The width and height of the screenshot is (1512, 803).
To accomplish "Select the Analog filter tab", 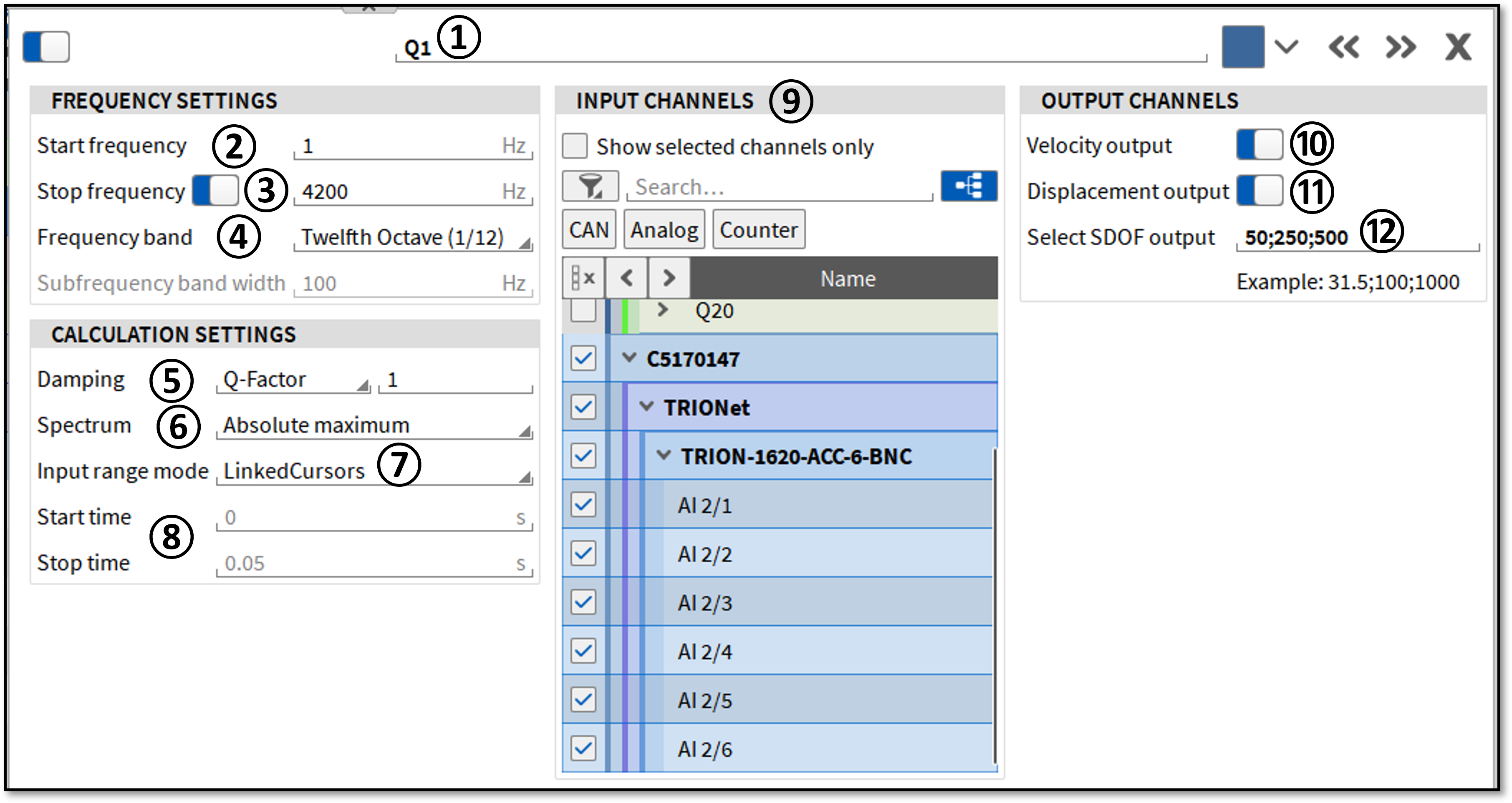I will (664, 229).
